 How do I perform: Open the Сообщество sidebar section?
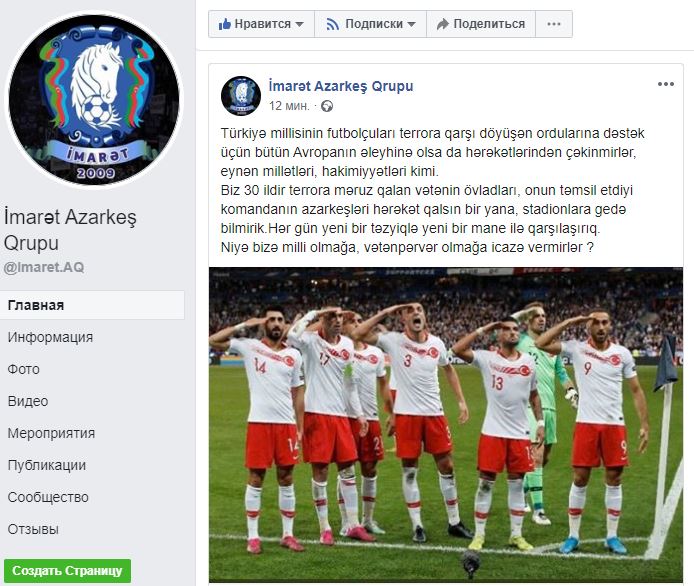pyautogui.click(x=48, y=497)
